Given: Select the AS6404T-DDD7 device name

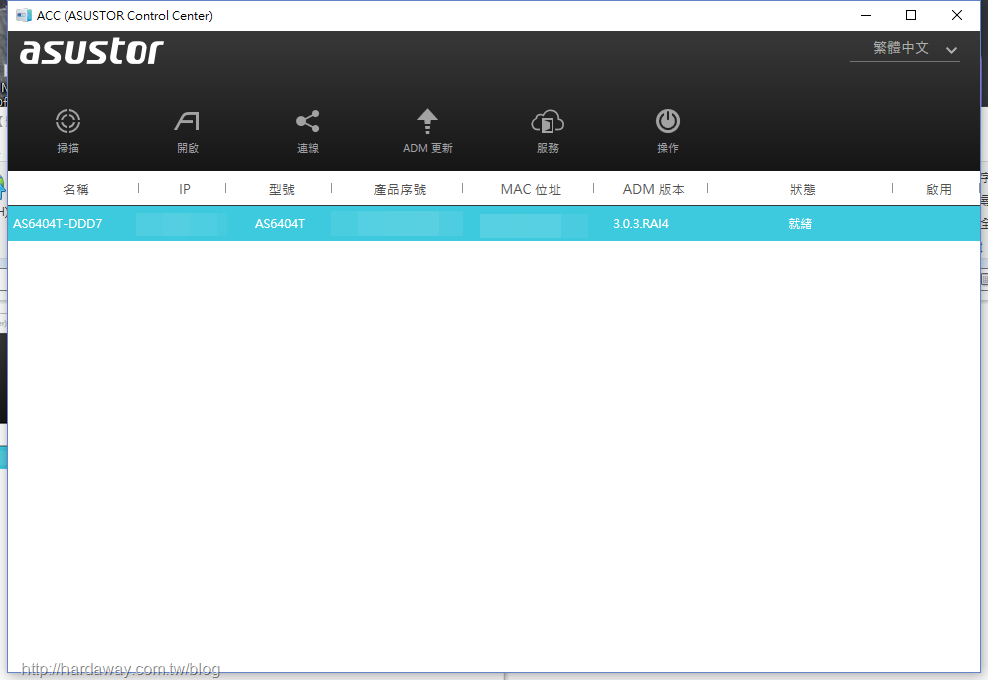Looking at the screenshot, I should click(x=57, y=224).
